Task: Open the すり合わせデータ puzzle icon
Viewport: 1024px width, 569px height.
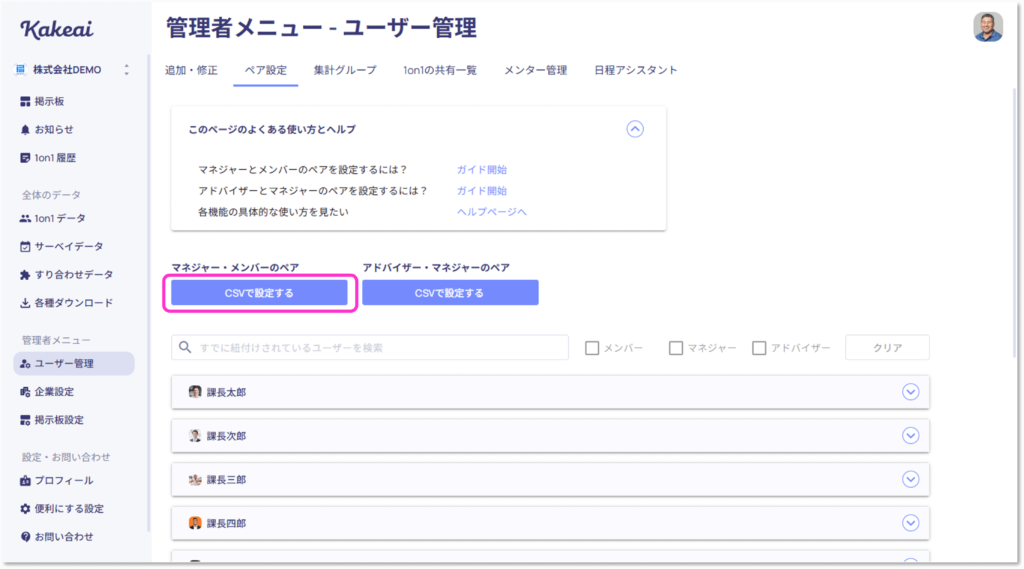Action: (x=25, y=274)
